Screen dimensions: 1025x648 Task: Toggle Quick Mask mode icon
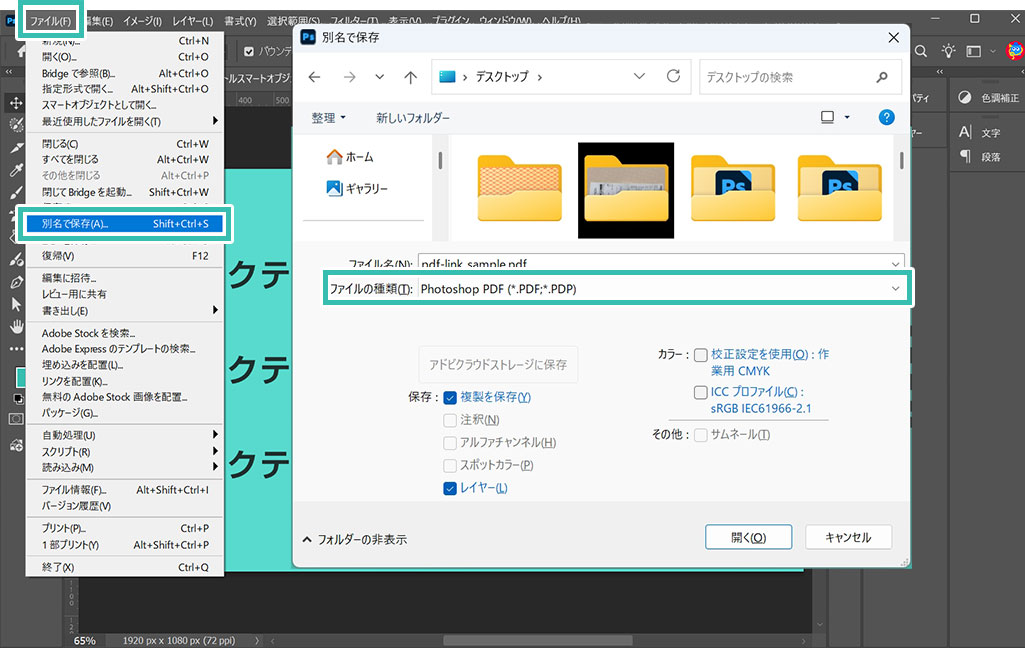(16, 419)
